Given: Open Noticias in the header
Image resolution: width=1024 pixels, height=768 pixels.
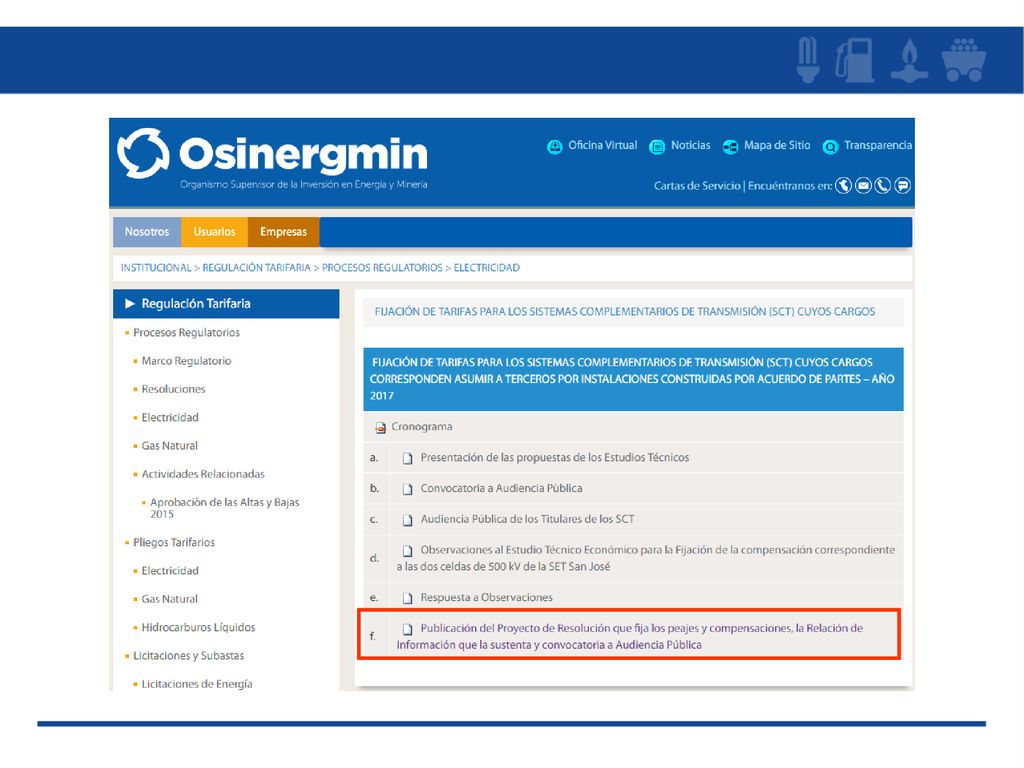Looking at the screenshot, I should pos(690,145).
